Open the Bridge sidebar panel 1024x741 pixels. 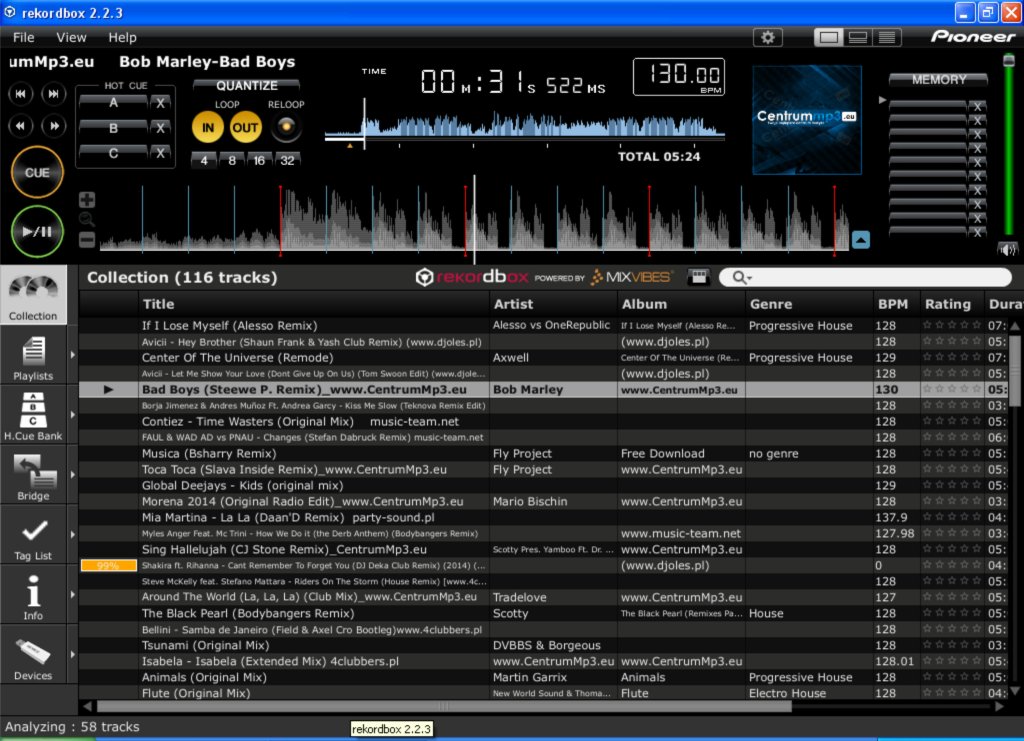33,477
